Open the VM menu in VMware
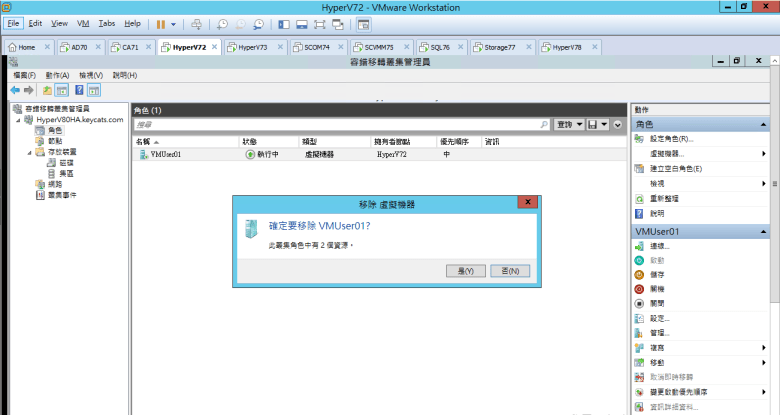This screenshot has height=415, width=780. 83,22
